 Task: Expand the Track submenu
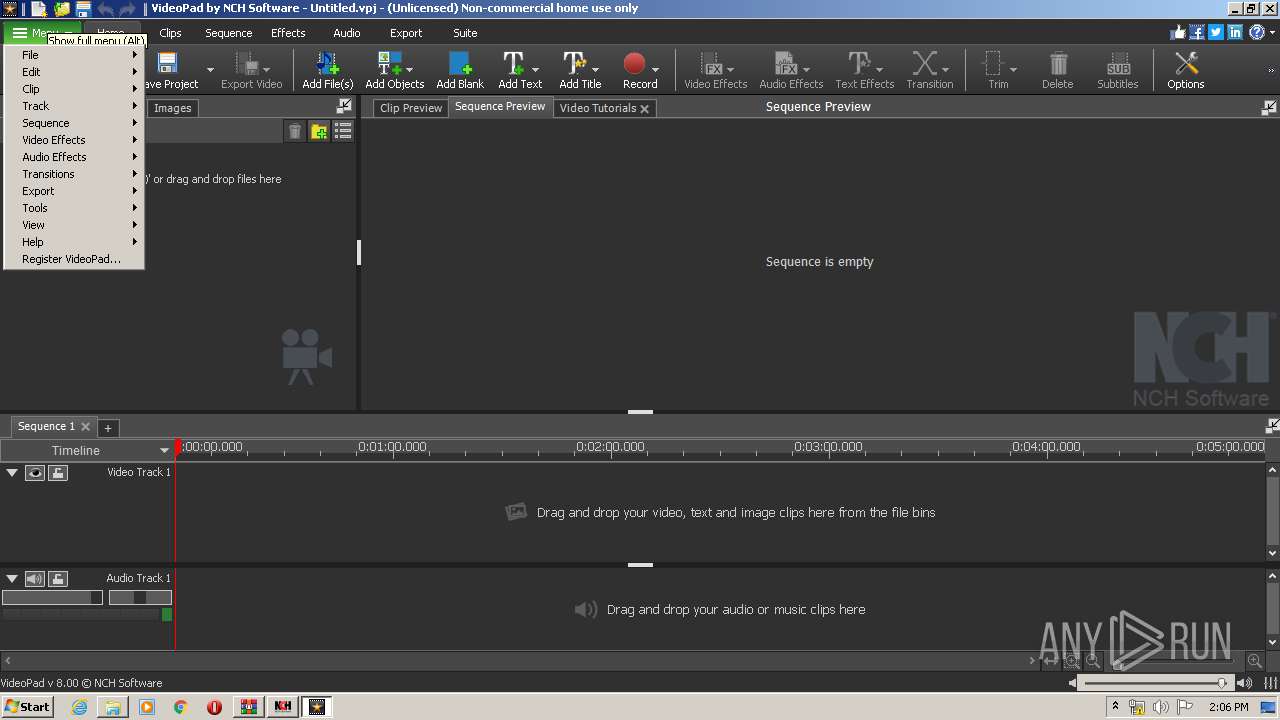pos(75,106)
